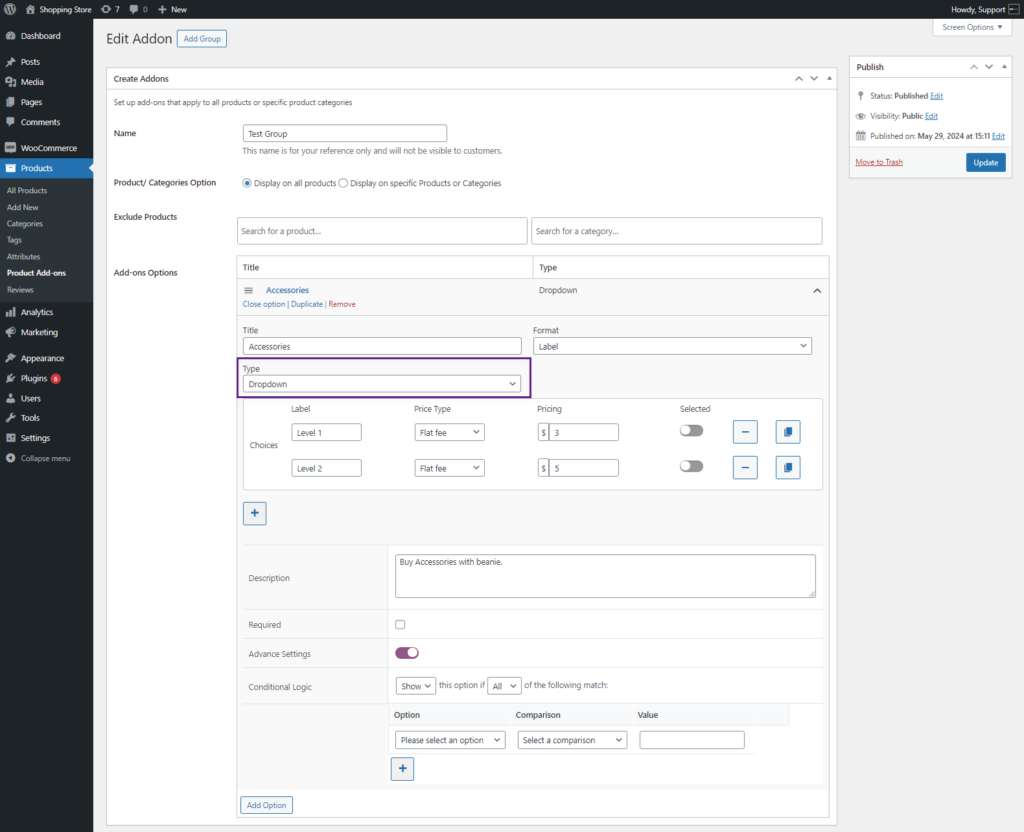Open the Type Dropdown select
The width and height of the screenshot is (1024, 832).
coord(382,384)
